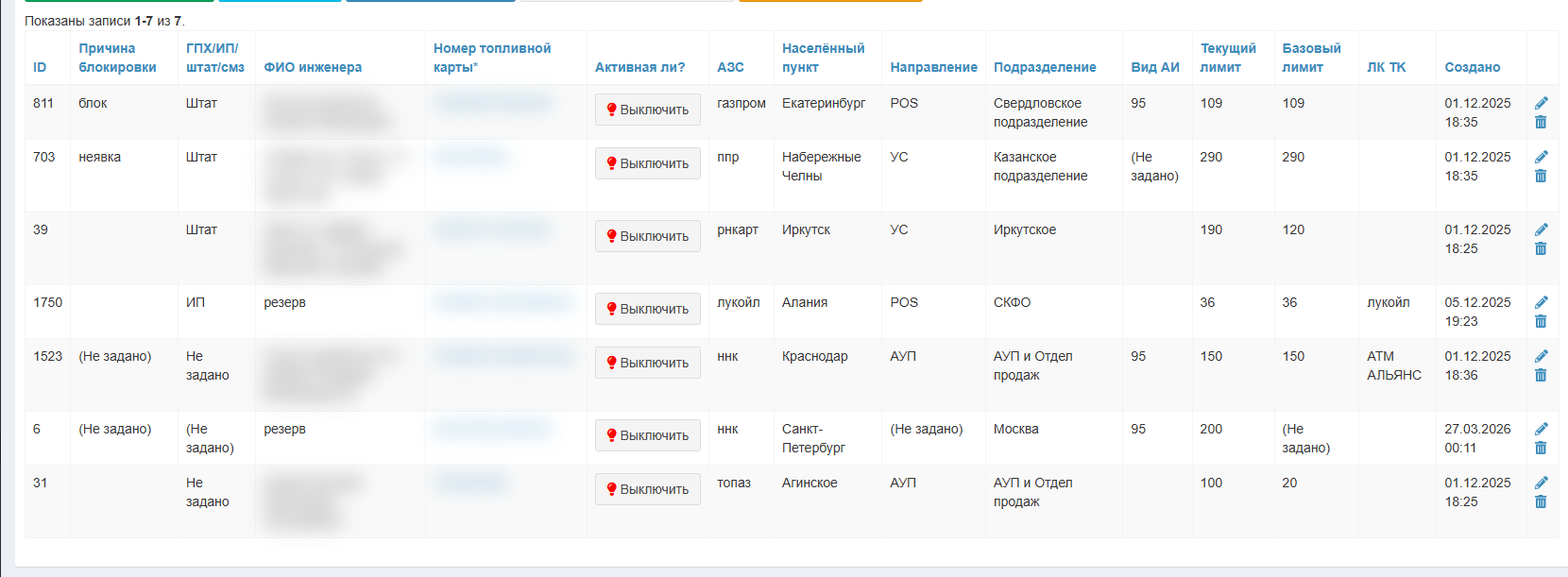
Task: Click the Подразделение column header
Action: pyautogui.click(x=1045, y=67)
